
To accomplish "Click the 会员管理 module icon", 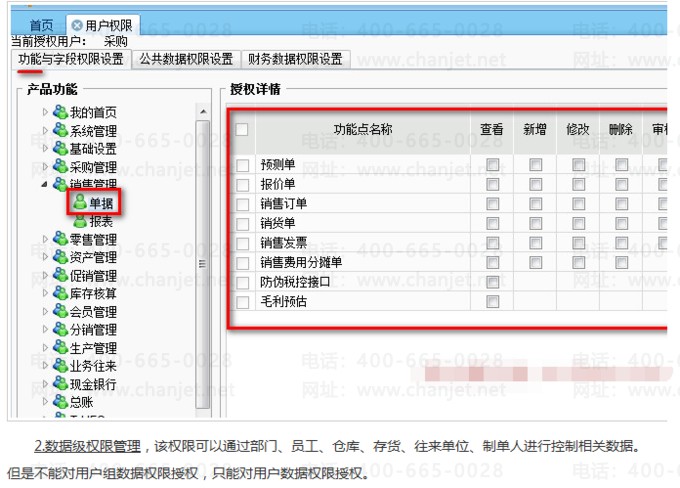I will click(60, 311).
